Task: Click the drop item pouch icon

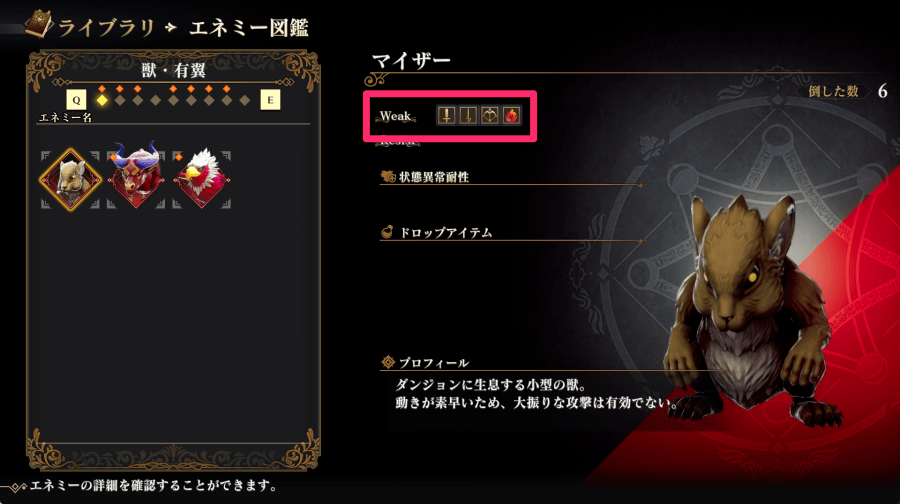Action: pos(387,232)
